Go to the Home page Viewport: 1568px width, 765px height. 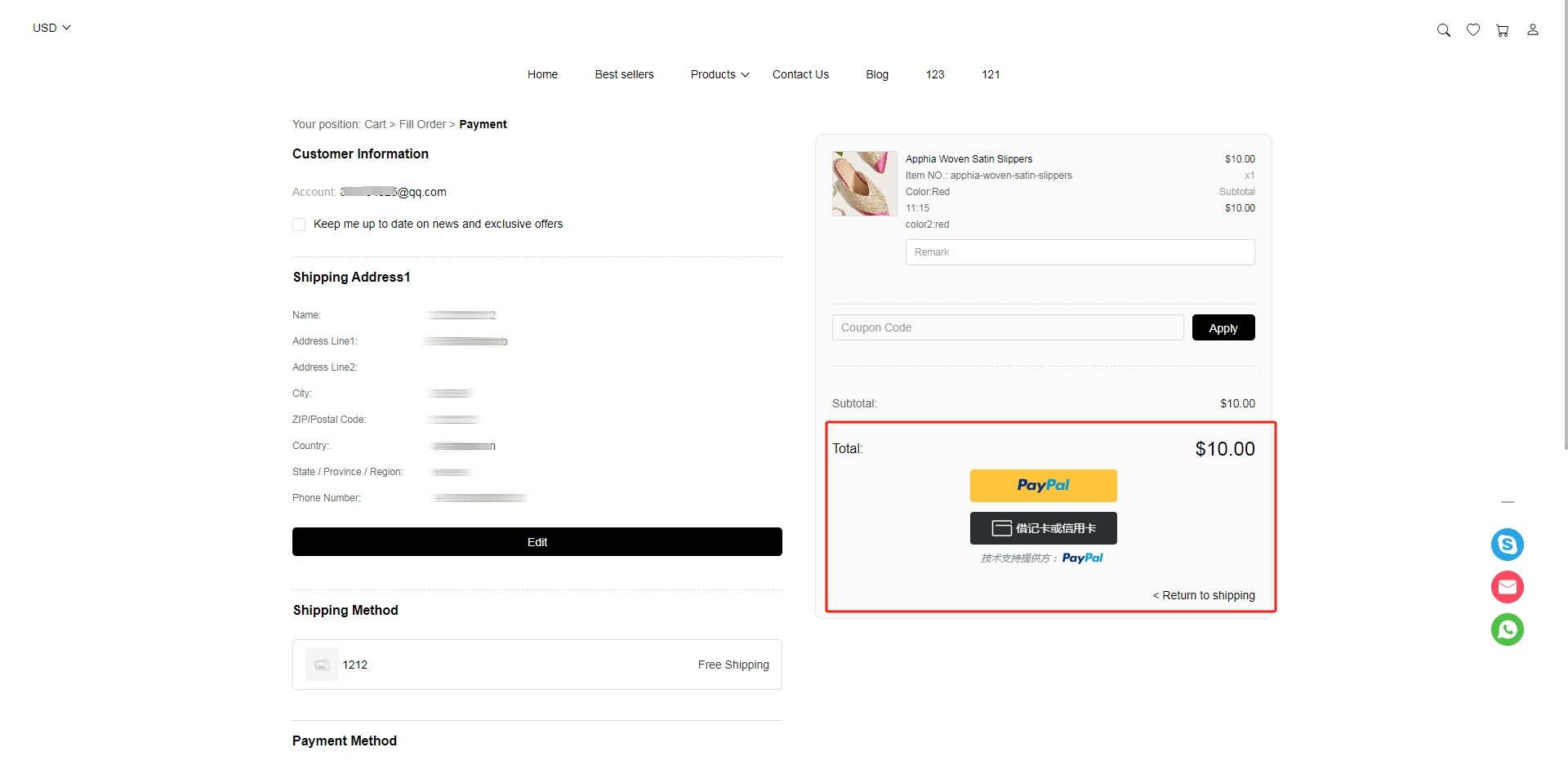click(x=542, y=74)
